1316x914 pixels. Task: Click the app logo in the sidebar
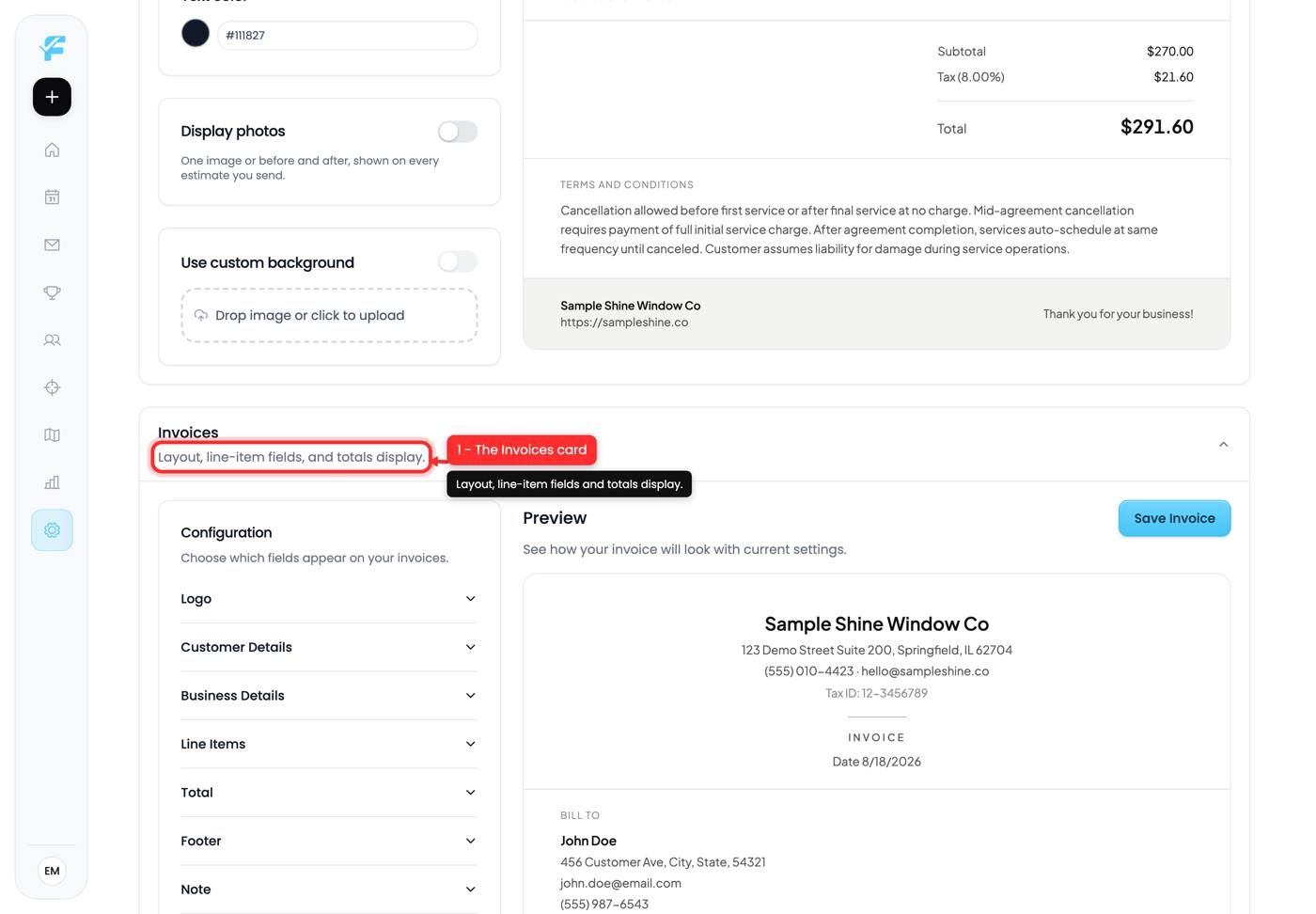point(53,47)
